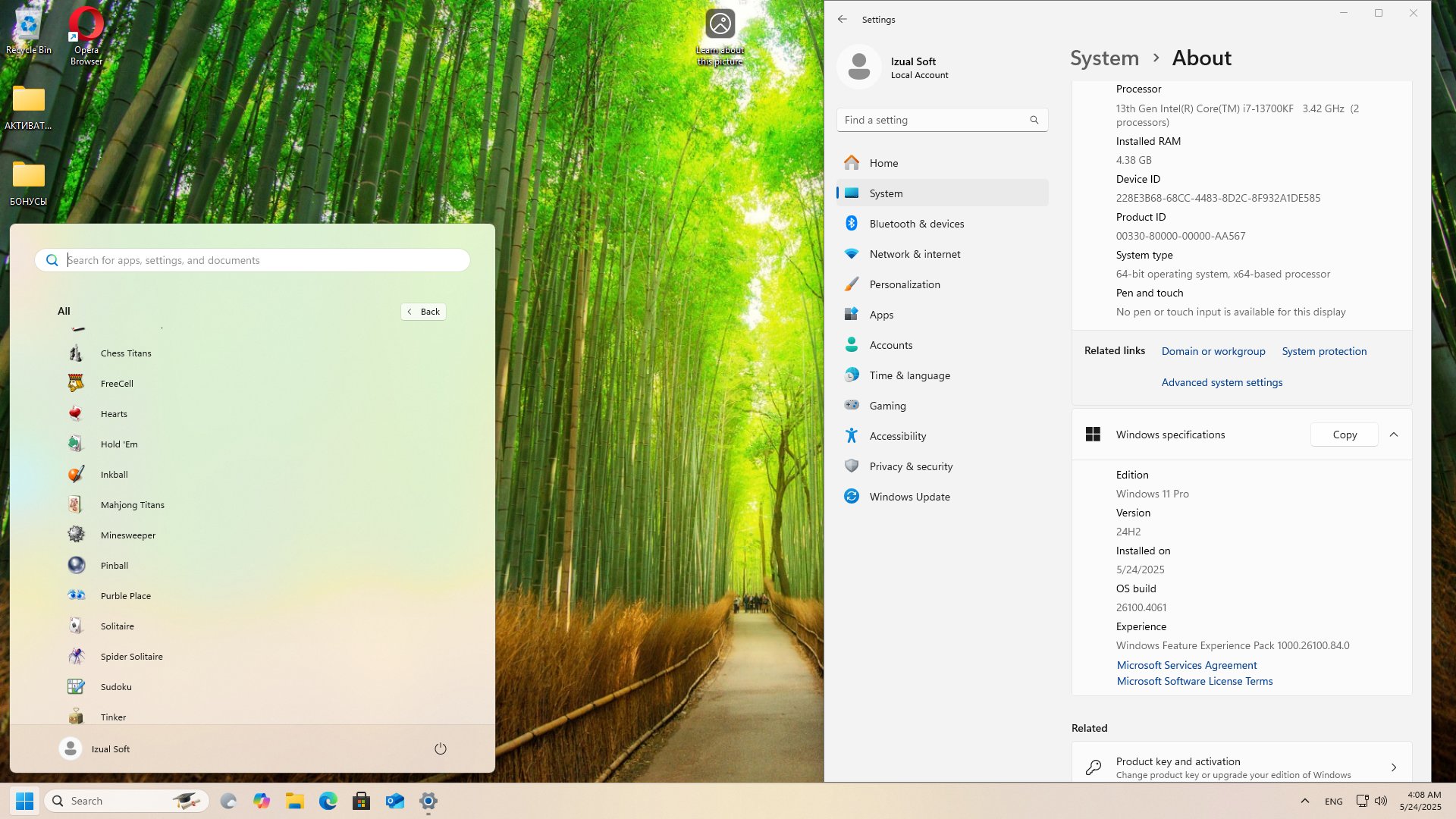Click the Copilot icon on the taskbar

262,801
